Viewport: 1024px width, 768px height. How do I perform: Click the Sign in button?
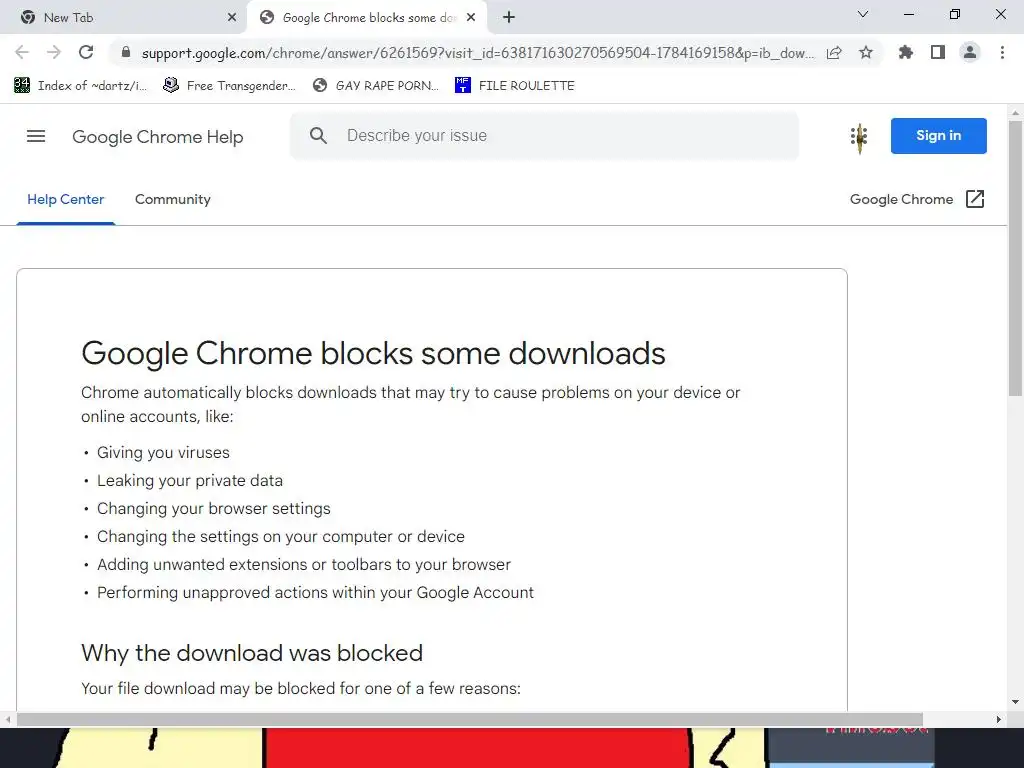938,136
